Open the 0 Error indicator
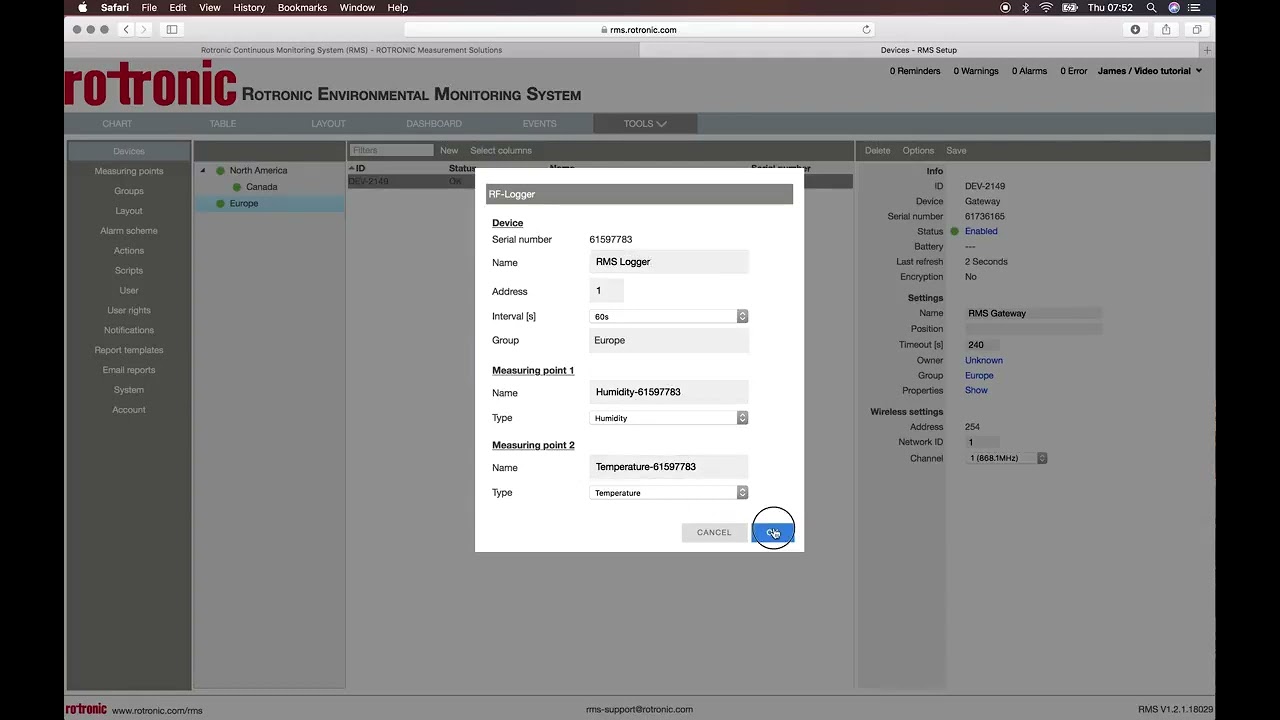1280x720 pixels. click(x=1074, y=71)
